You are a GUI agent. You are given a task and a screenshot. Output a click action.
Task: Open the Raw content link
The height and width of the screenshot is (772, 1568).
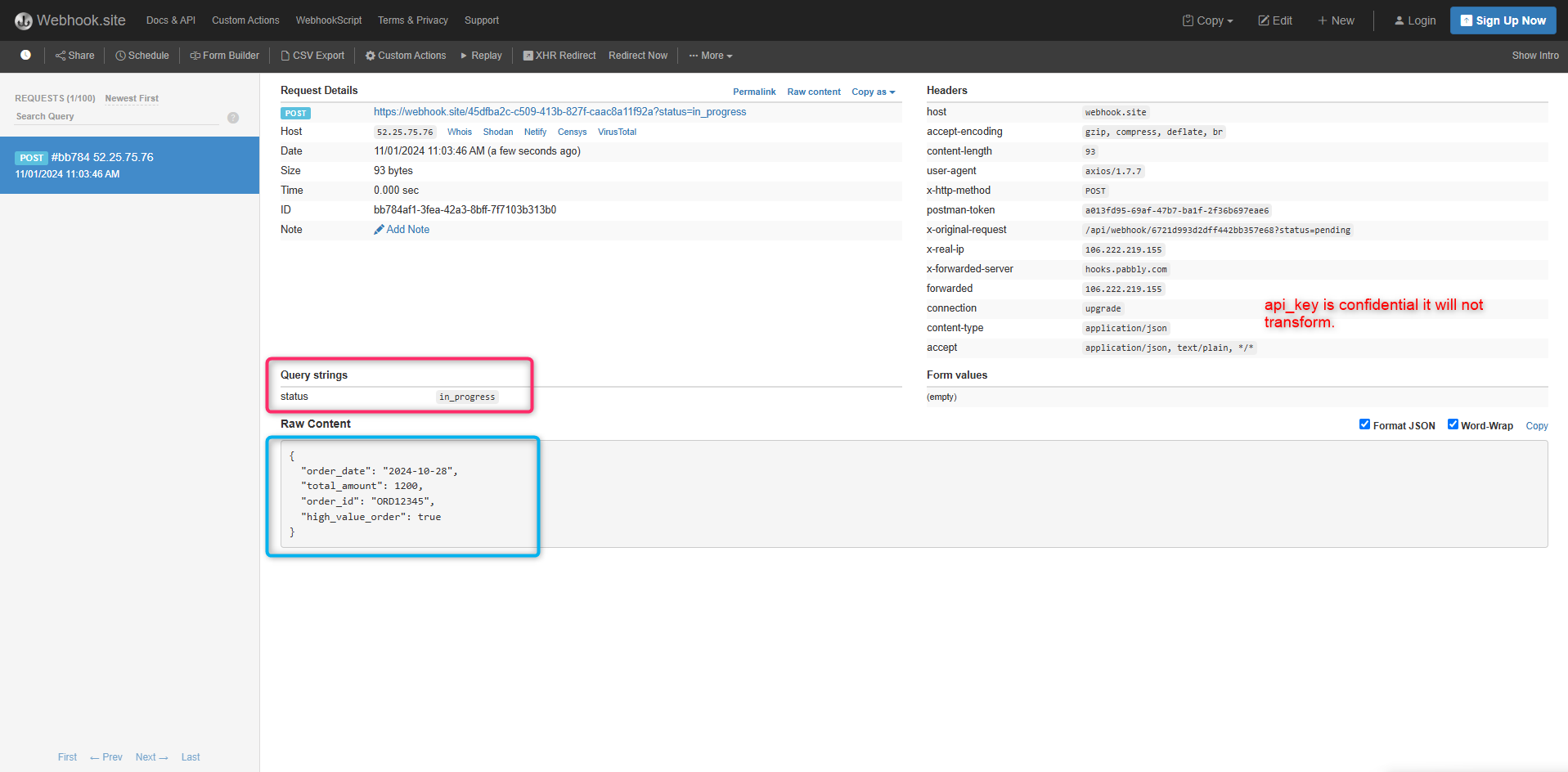coord(814,92)
